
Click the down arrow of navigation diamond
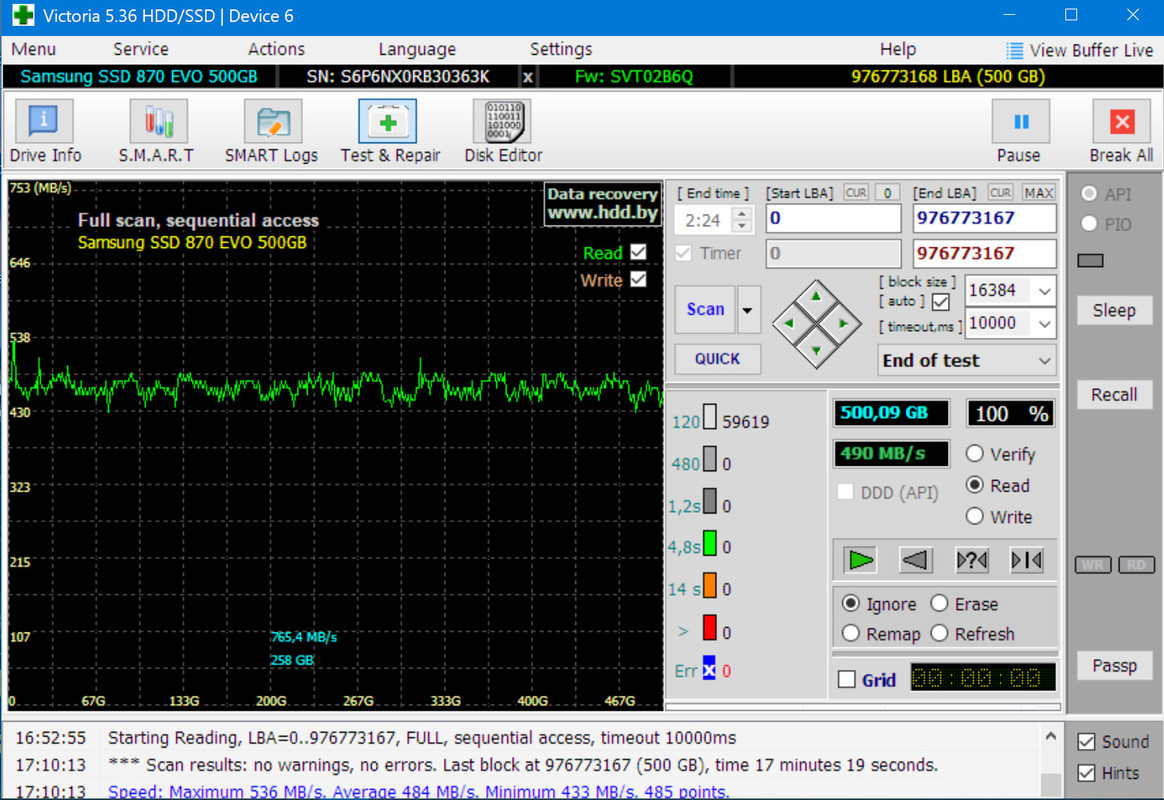(x=816, y=350)
